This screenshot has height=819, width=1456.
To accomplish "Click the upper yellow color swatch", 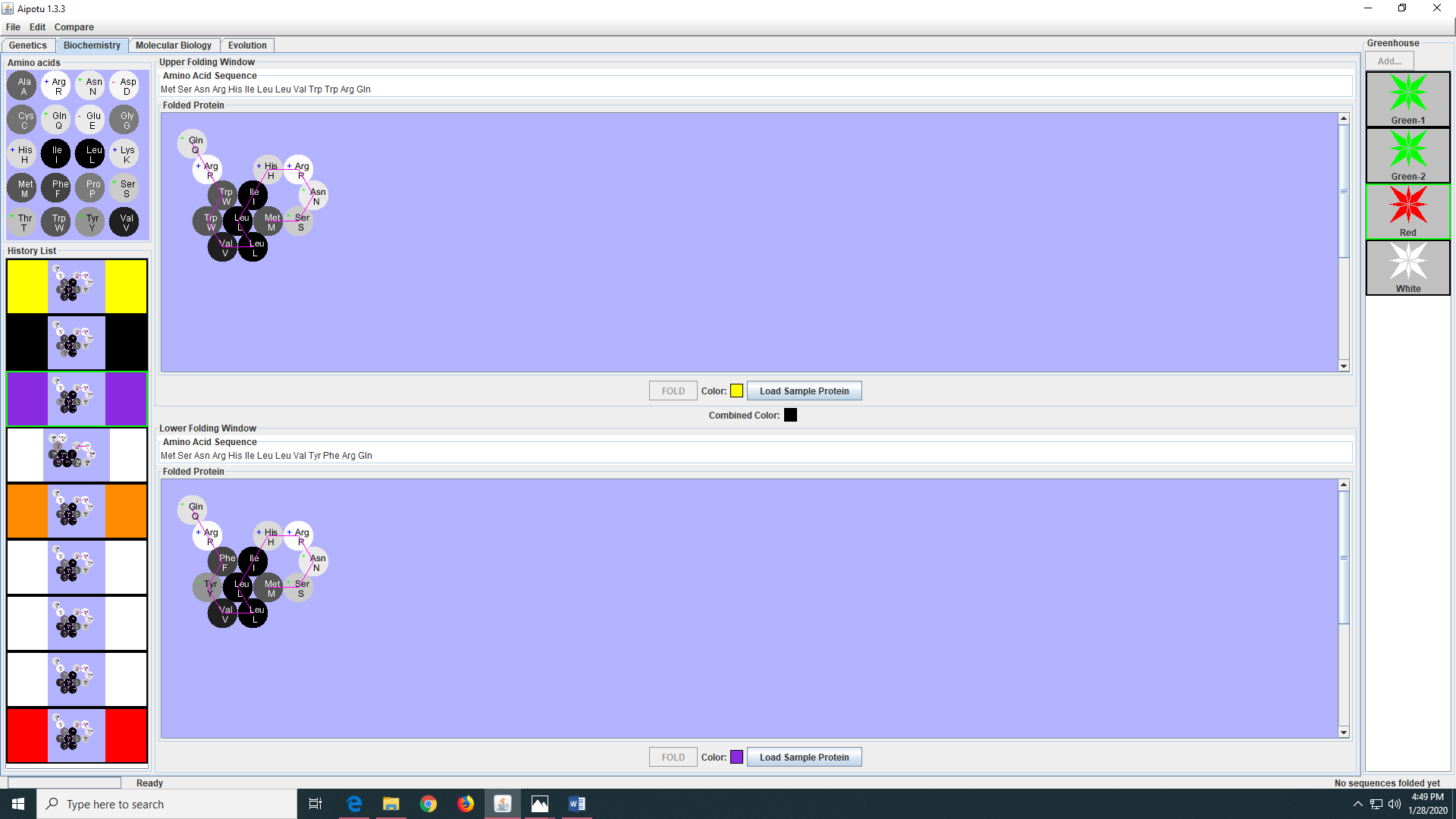I will (x=736, y=391).
